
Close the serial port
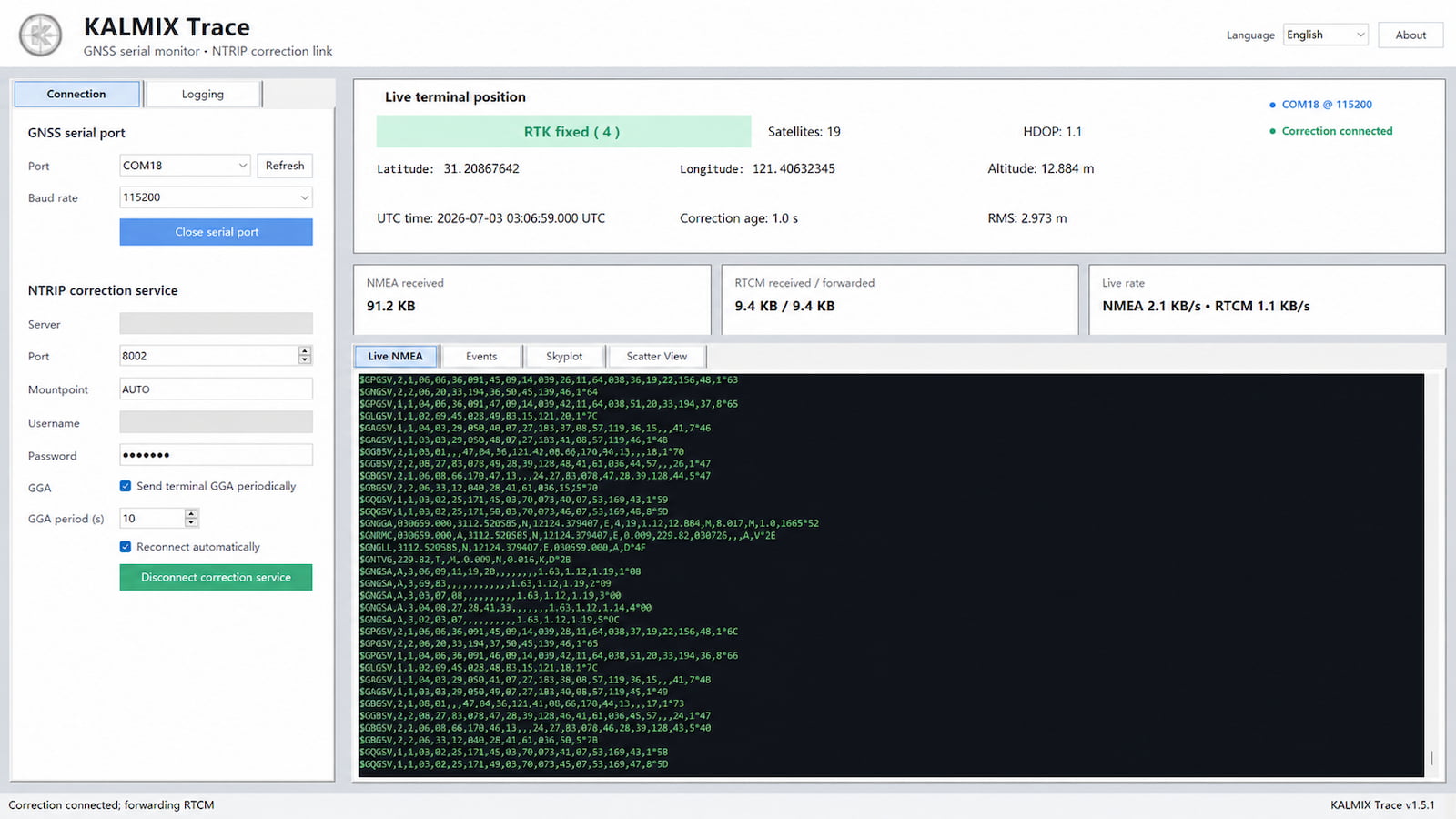tap(217, 232)
